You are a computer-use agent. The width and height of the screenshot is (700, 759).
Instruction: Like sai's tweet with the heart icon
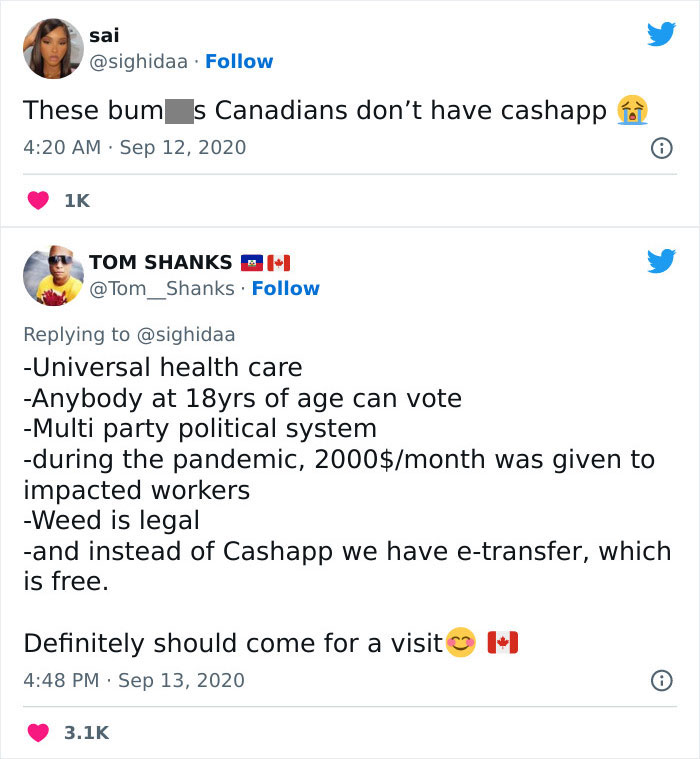tap(37, 201)
